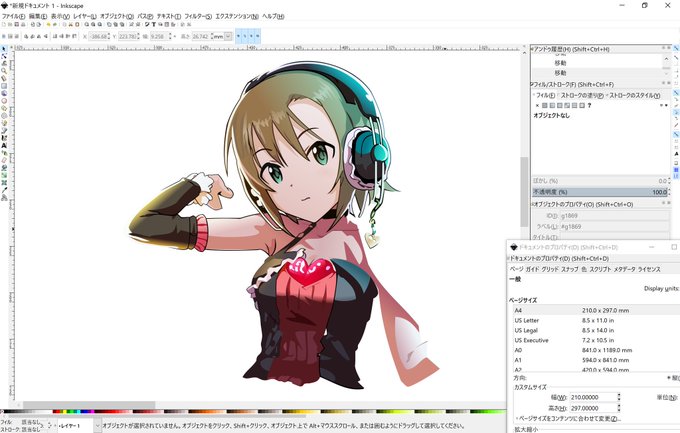Switch to ストロークのスタイル(Y) tab
This screenshot has width=680, height=433.
coord(634,95)
